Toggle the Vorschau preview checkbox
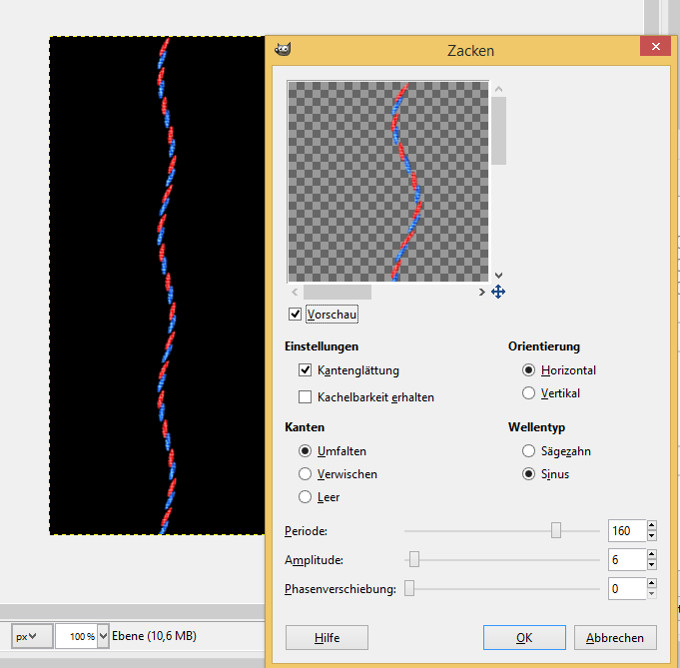 click(295, 314)
